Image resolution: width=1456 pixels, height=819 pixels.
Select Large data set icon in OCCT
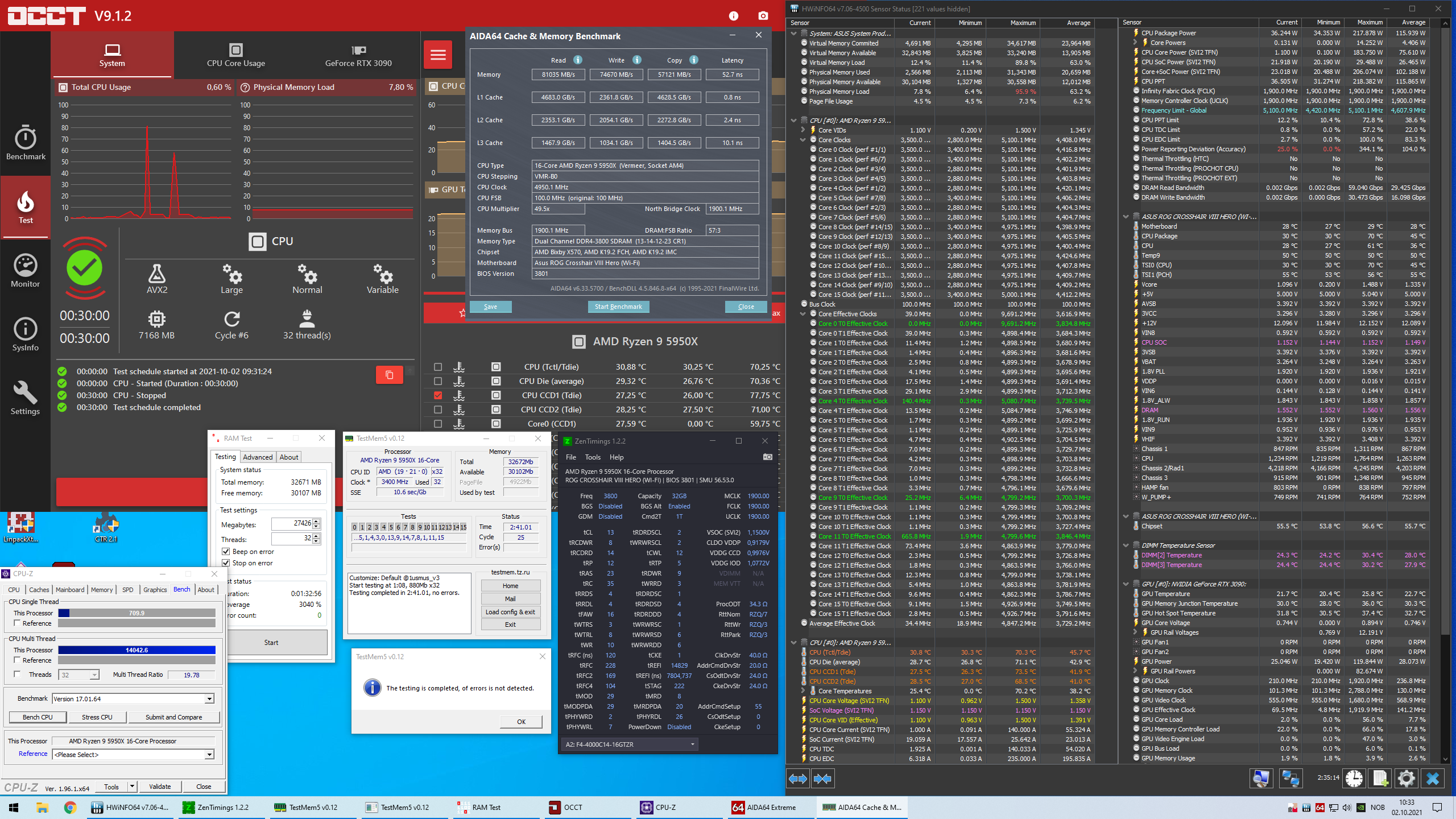(231, 274)
